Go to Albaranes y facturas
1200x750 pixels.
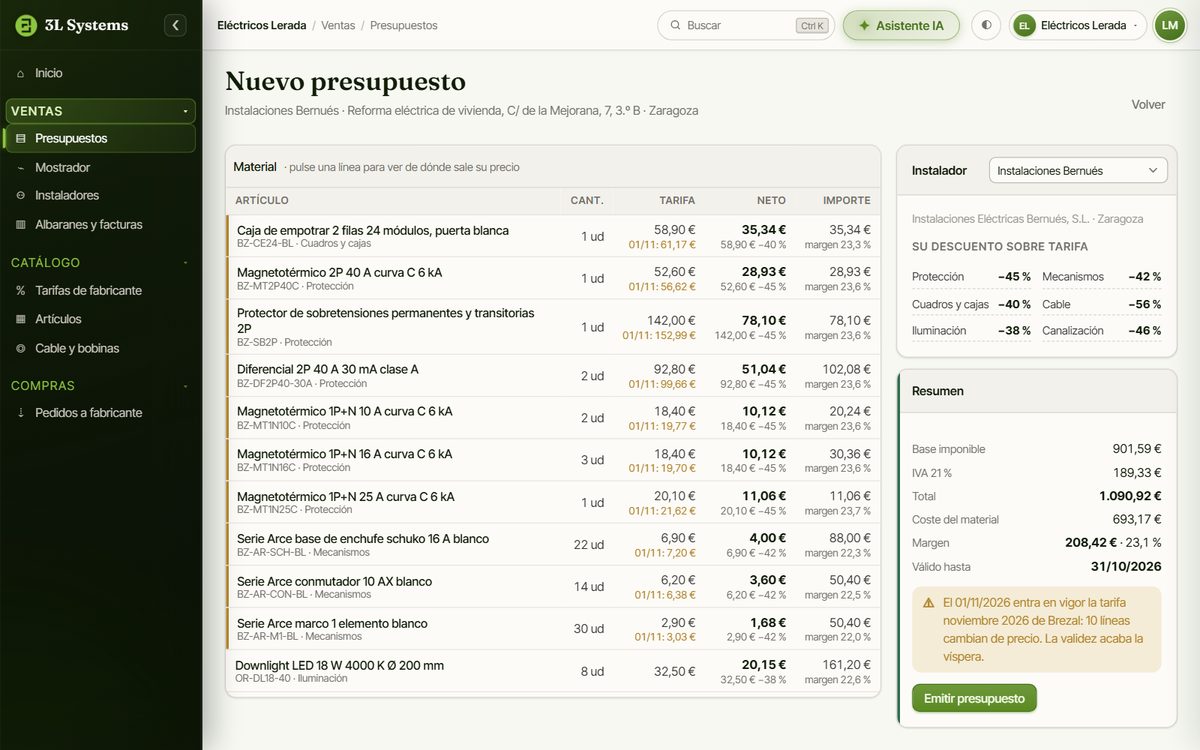100,225
